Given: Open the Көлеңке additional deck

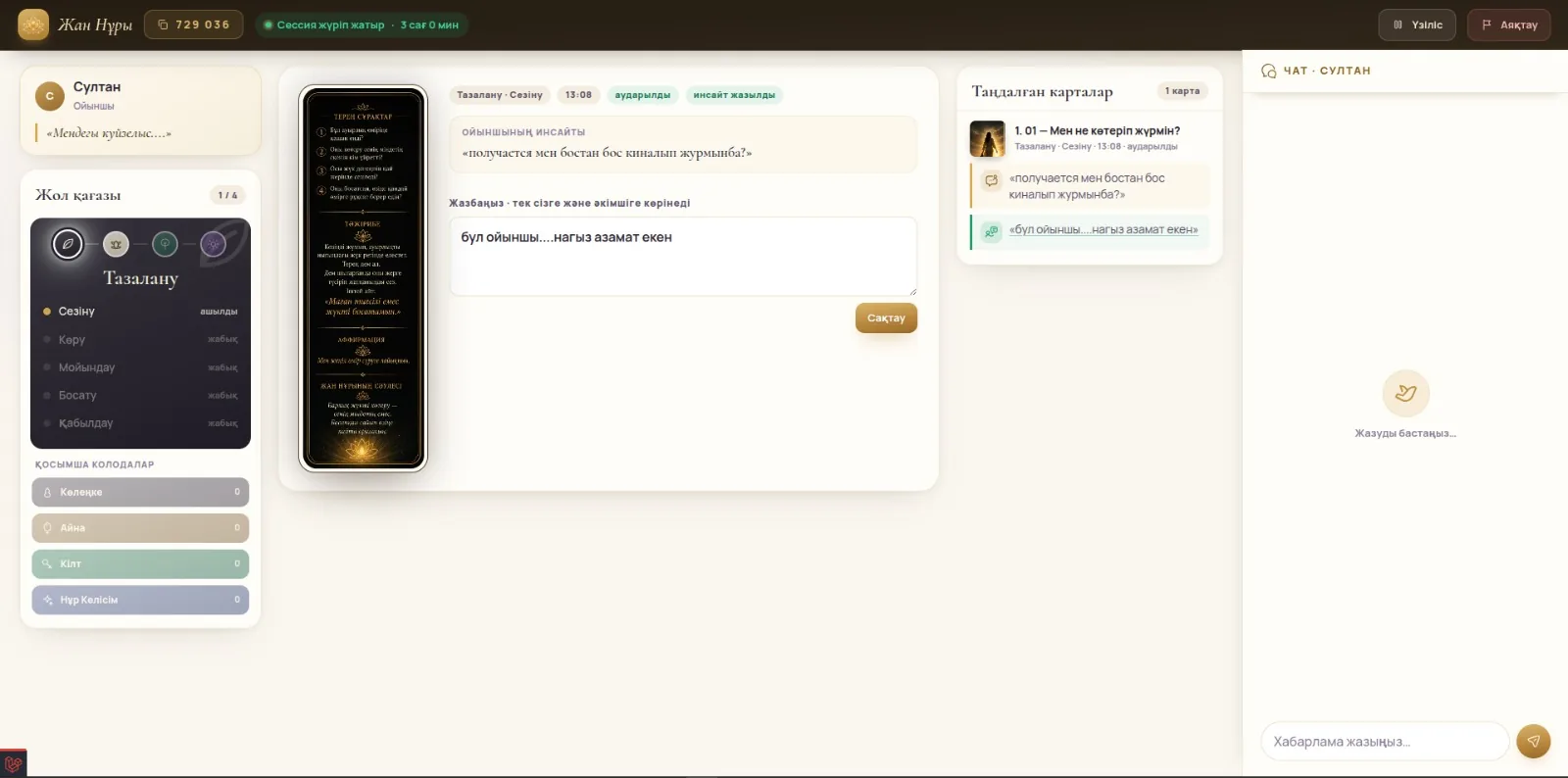Looking at the screenshot, I should click(140, 492).
